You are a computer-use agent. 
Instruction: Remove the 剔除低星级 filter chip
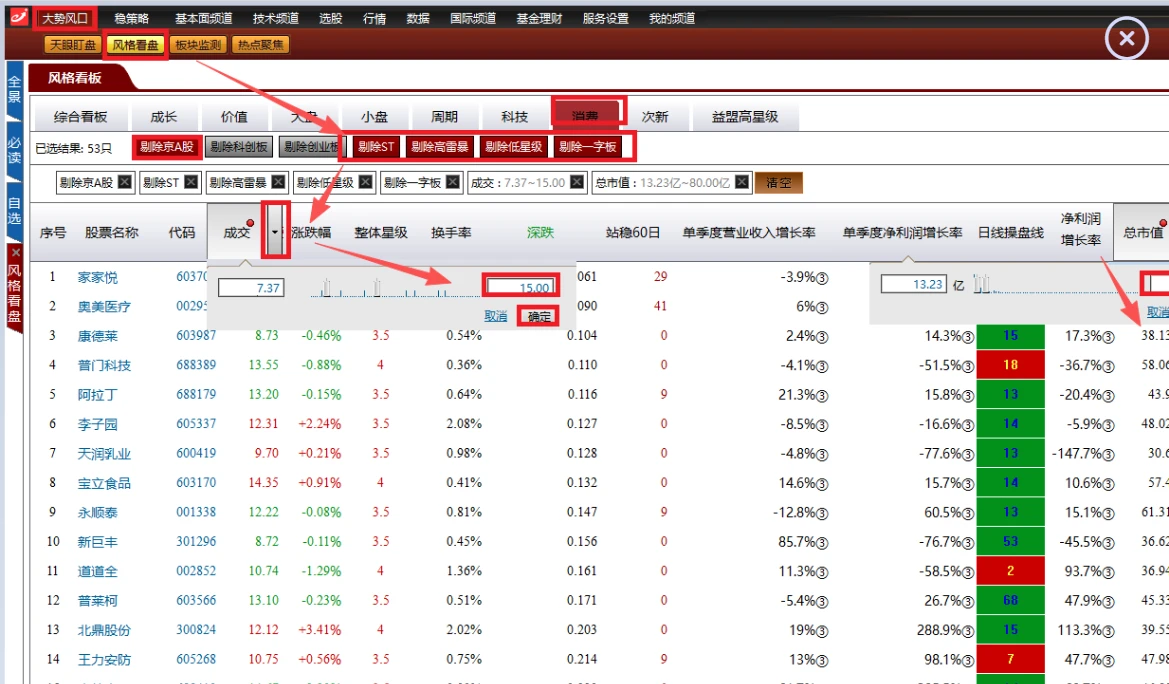pos(365,182)
